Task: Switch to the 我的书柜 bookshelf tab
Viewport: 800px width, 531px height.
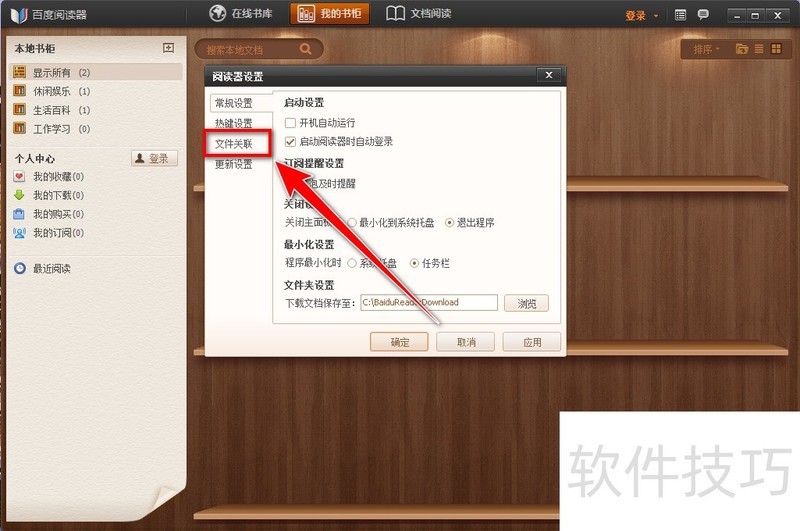Action: 329,13
